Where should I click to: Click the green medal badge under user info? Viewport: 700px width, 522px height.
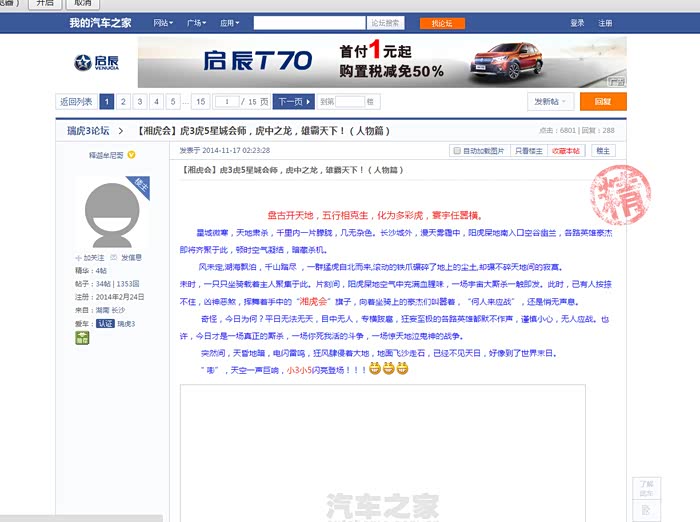pyautogui.click(x=82, y=339)
